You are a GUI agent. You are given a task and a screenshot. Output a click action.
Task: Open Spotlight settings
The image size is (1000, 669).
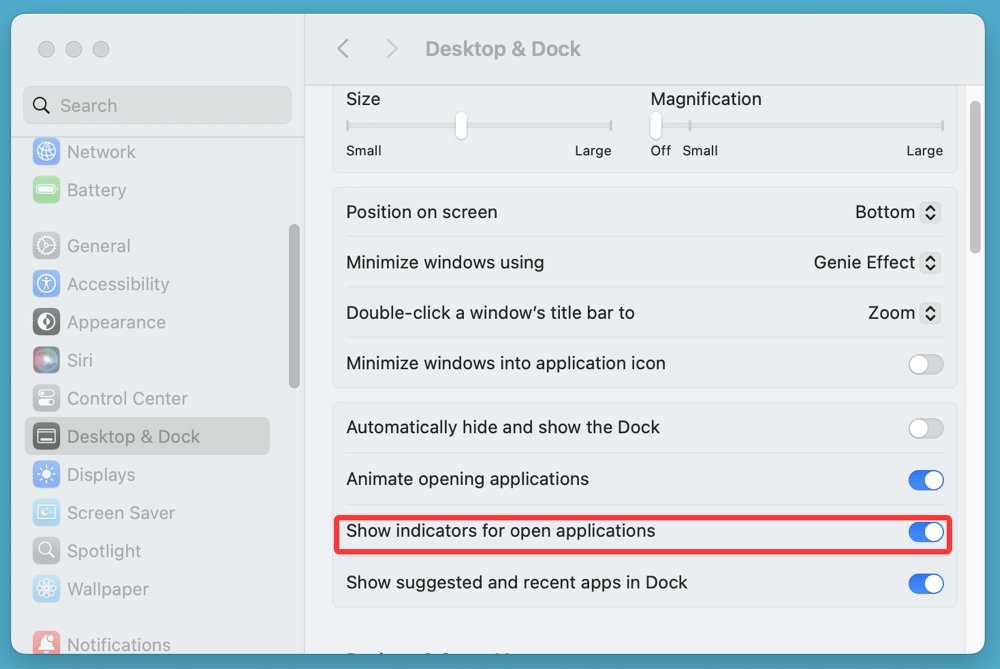click(46, 550)
